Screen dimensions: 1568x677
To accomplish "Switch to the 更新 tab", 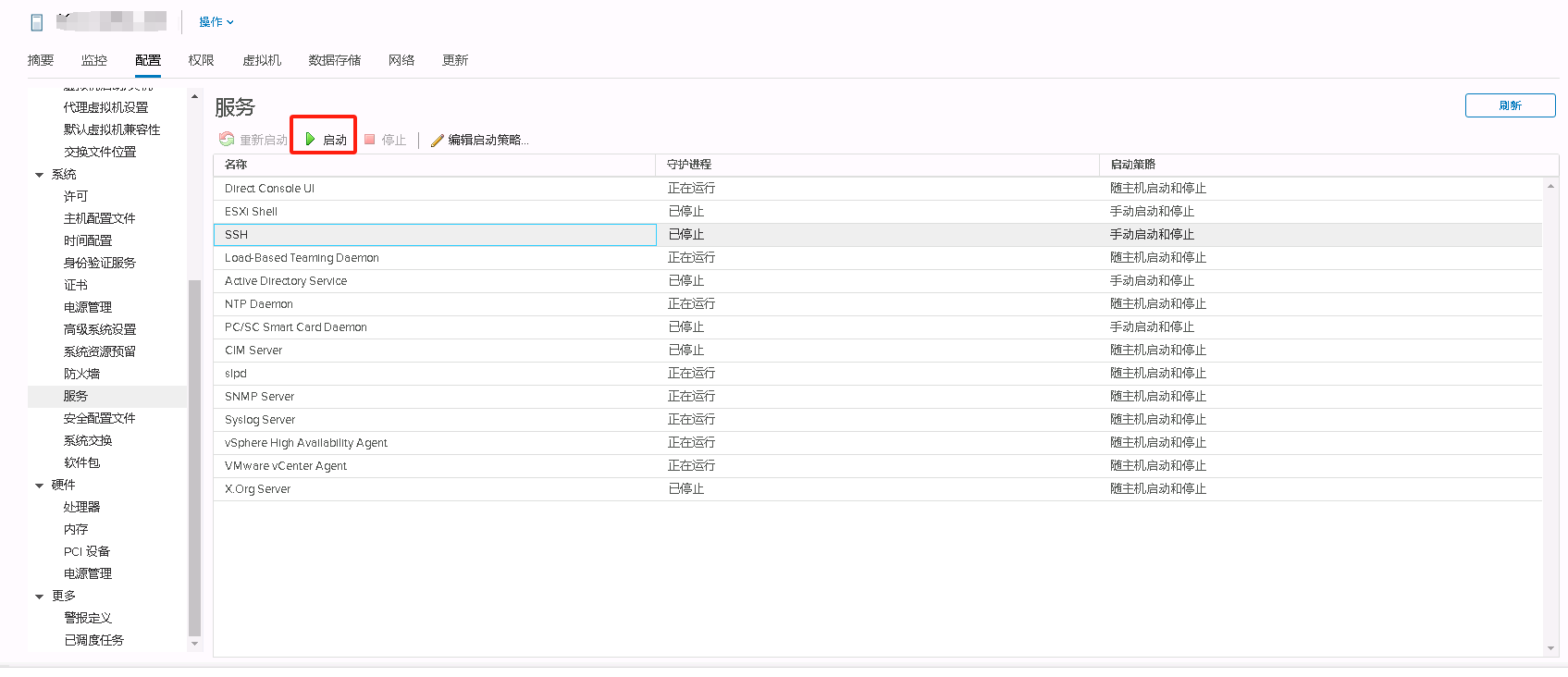I will pyautogui.click(x=455, y=60).
